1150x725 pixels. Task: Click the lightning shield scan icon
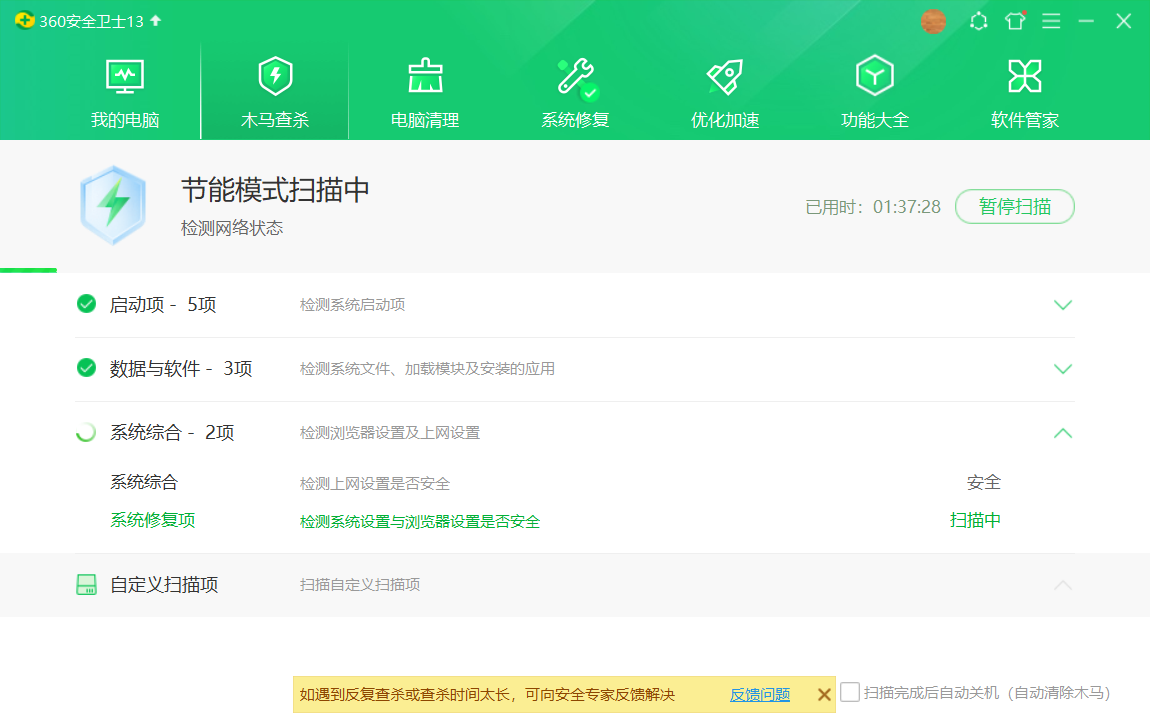pyautogui.click(x=113, y=205)
